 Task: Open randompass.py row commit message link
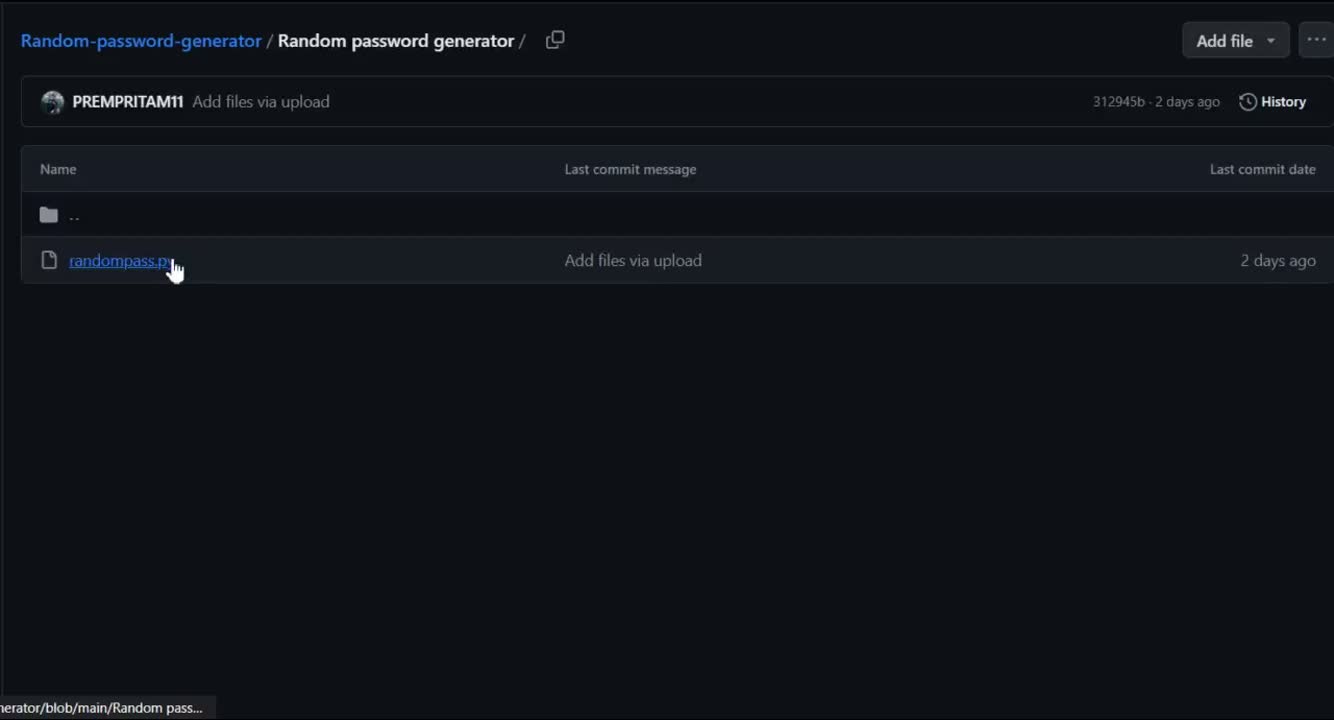click(633, 260)
